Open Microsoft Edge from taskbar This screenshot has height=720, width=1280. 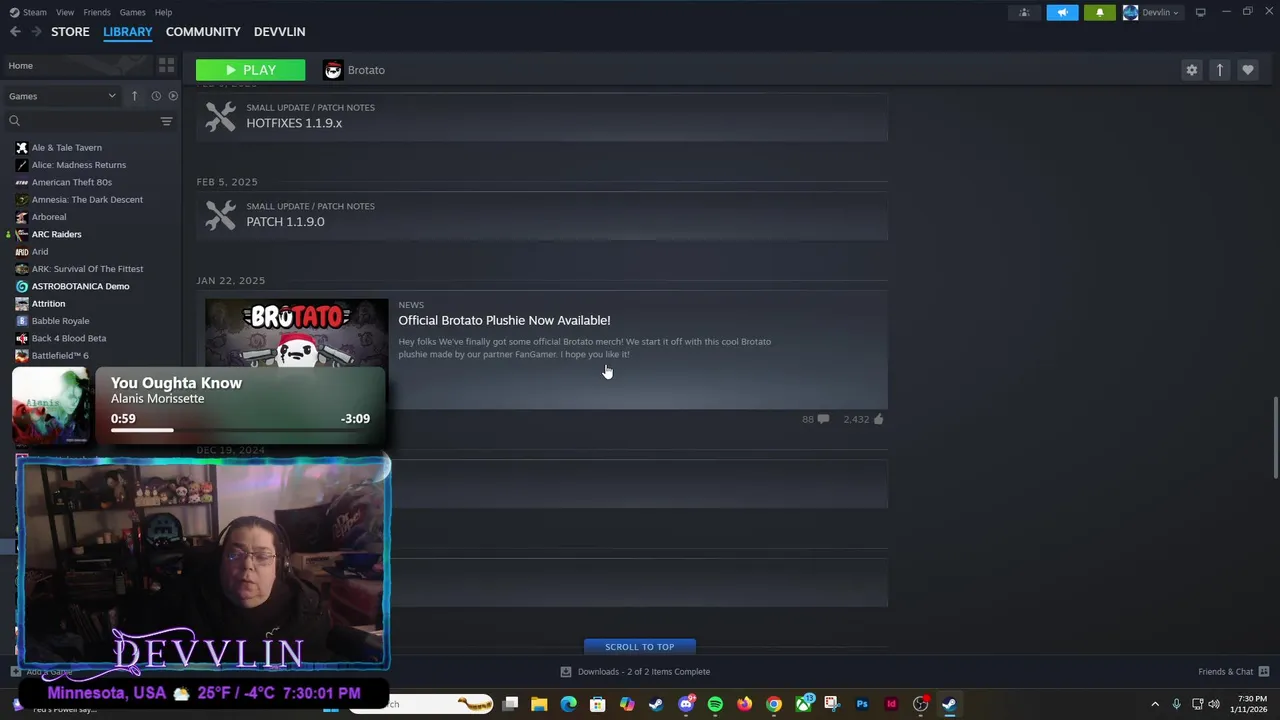pyautogui.click(x=568, y=704)
